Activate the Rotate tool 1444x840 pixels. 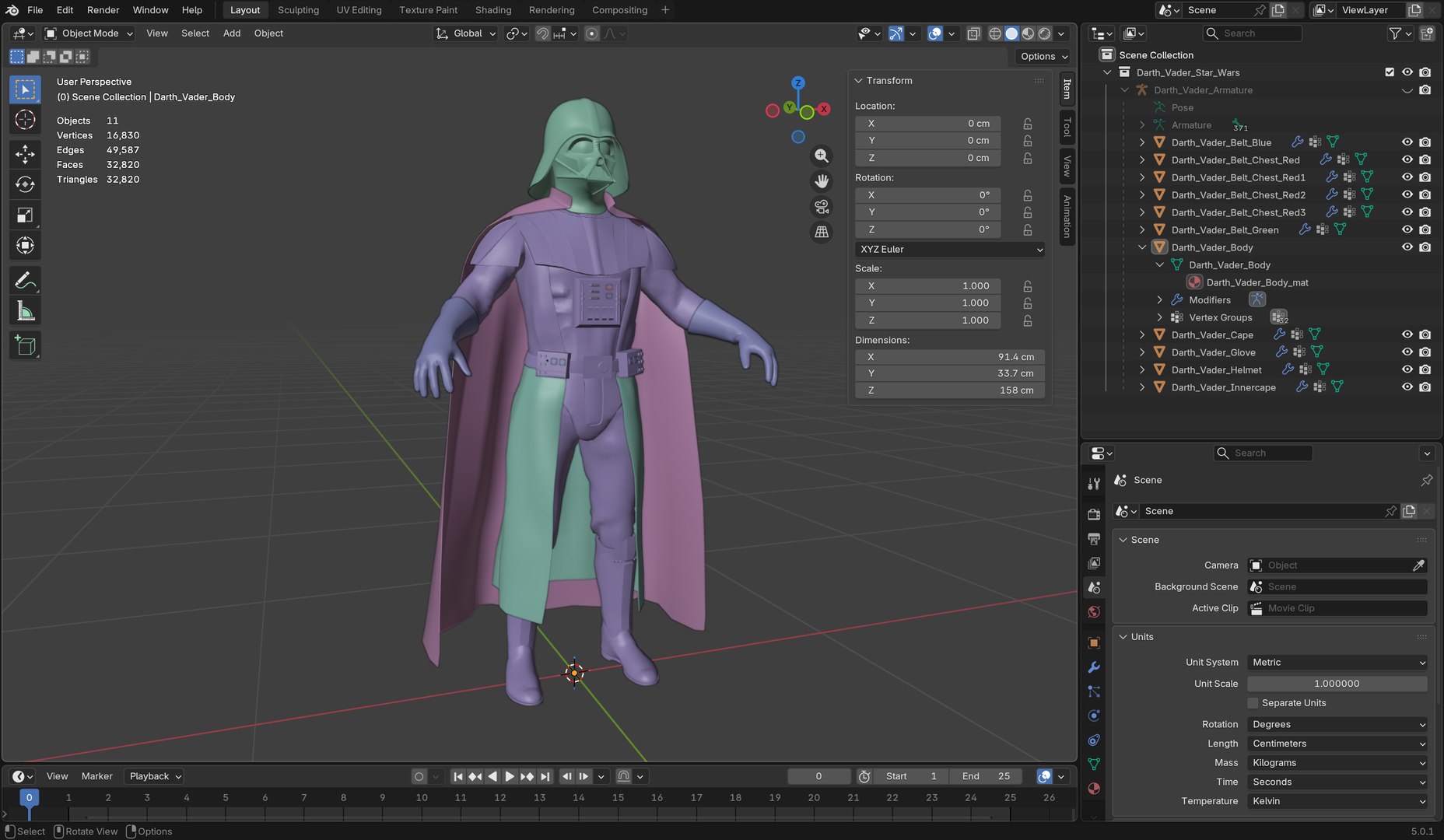(25, 184)
